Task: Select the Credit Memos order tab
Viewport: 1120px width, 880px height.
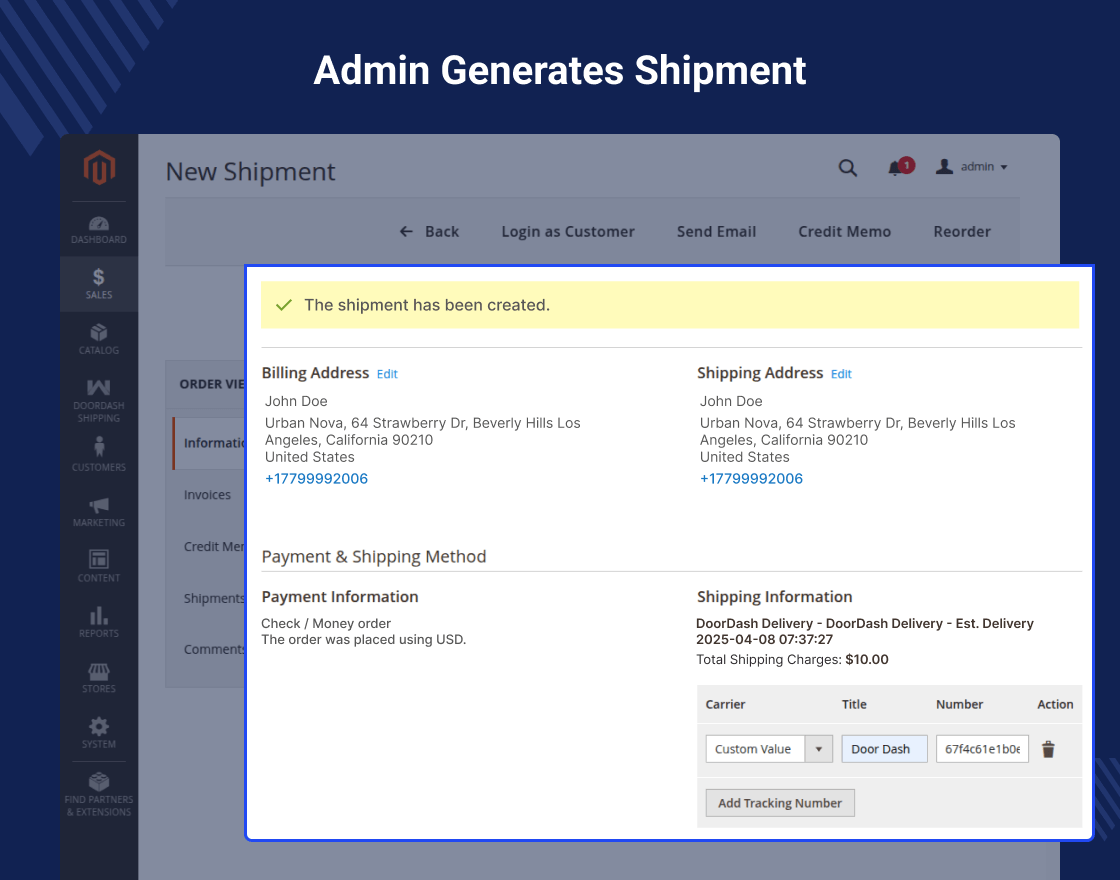Action: click(x=214, y=546)
